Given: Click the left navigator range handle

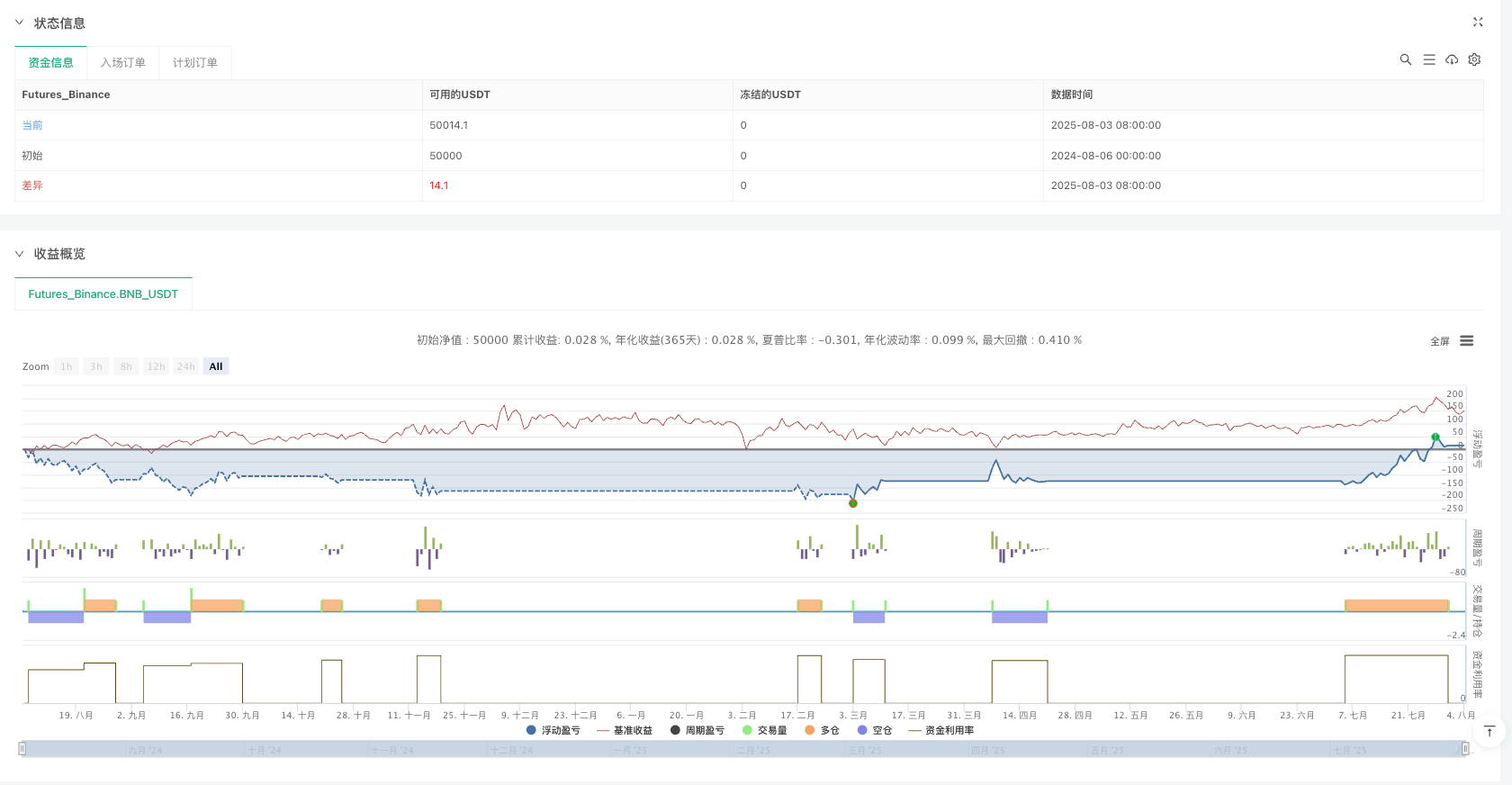Looking at the screenshot, I should pyautogui.click(x=22, y=749).
